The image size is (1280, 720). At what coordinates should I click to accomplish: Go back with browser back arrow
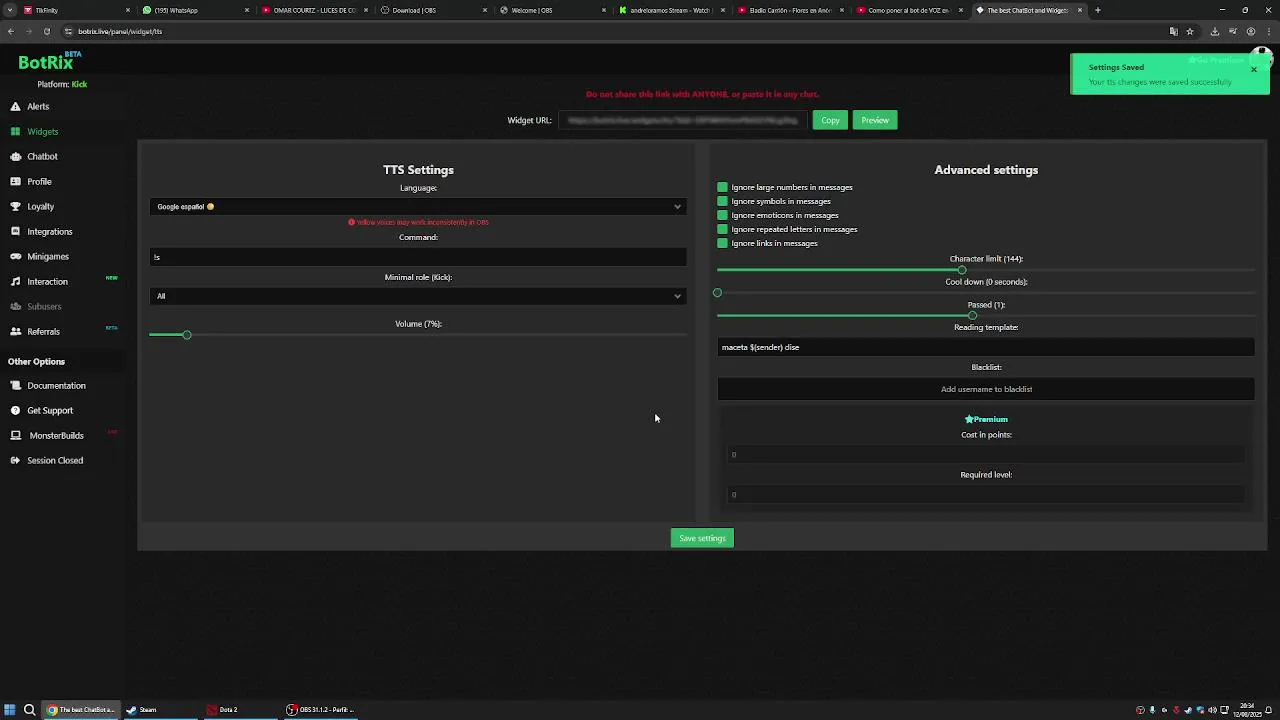click(x=11, y=31)
